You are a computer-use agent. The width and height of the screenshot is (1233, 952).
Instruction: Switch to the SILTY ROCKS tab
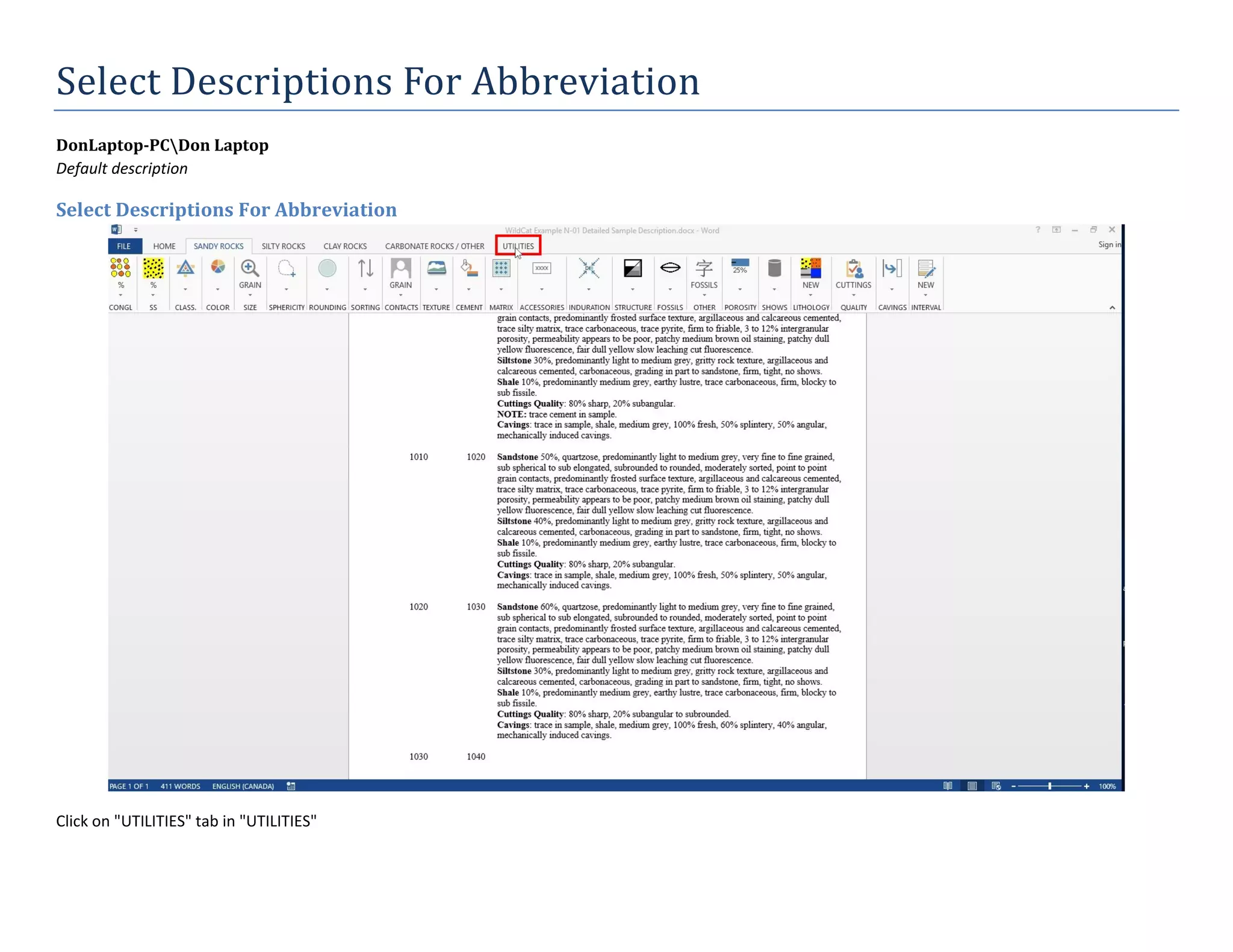283,246
